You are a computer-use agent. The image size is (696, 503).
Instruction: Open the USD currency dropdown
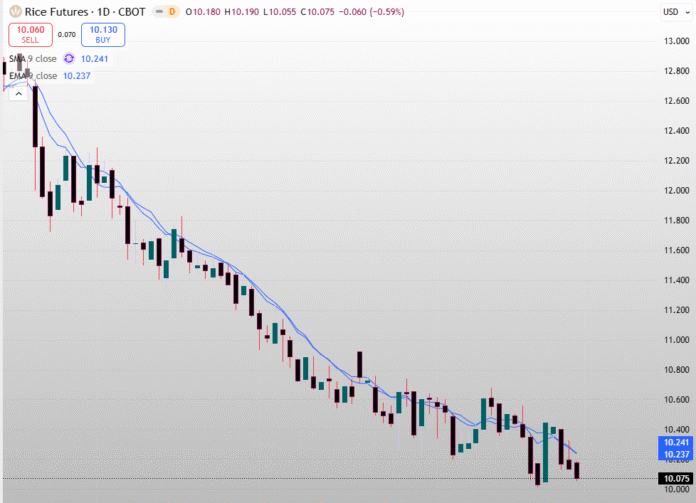[671, 11]
